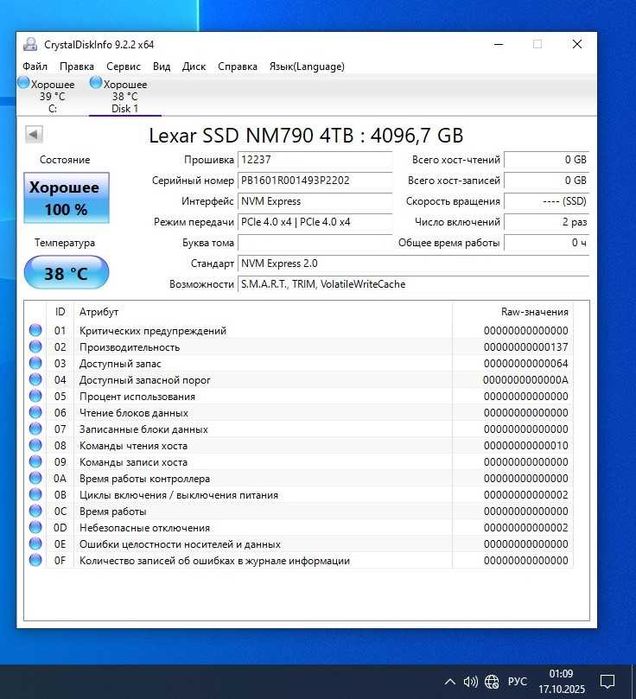Click status orb of attribute 01 row

tap(35, 330)
